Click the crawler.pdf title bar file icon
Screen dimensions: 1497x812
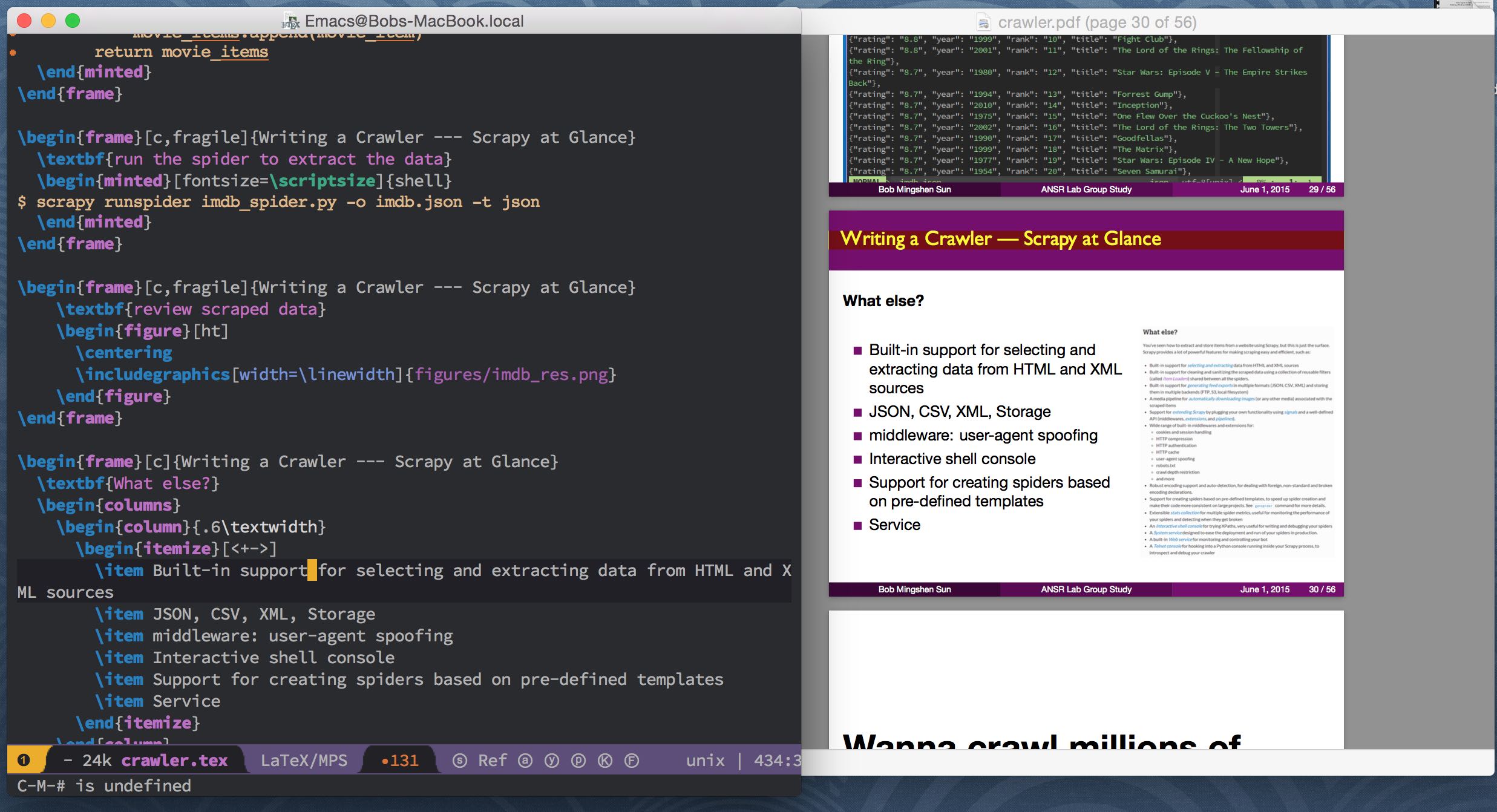click(984, 23)
